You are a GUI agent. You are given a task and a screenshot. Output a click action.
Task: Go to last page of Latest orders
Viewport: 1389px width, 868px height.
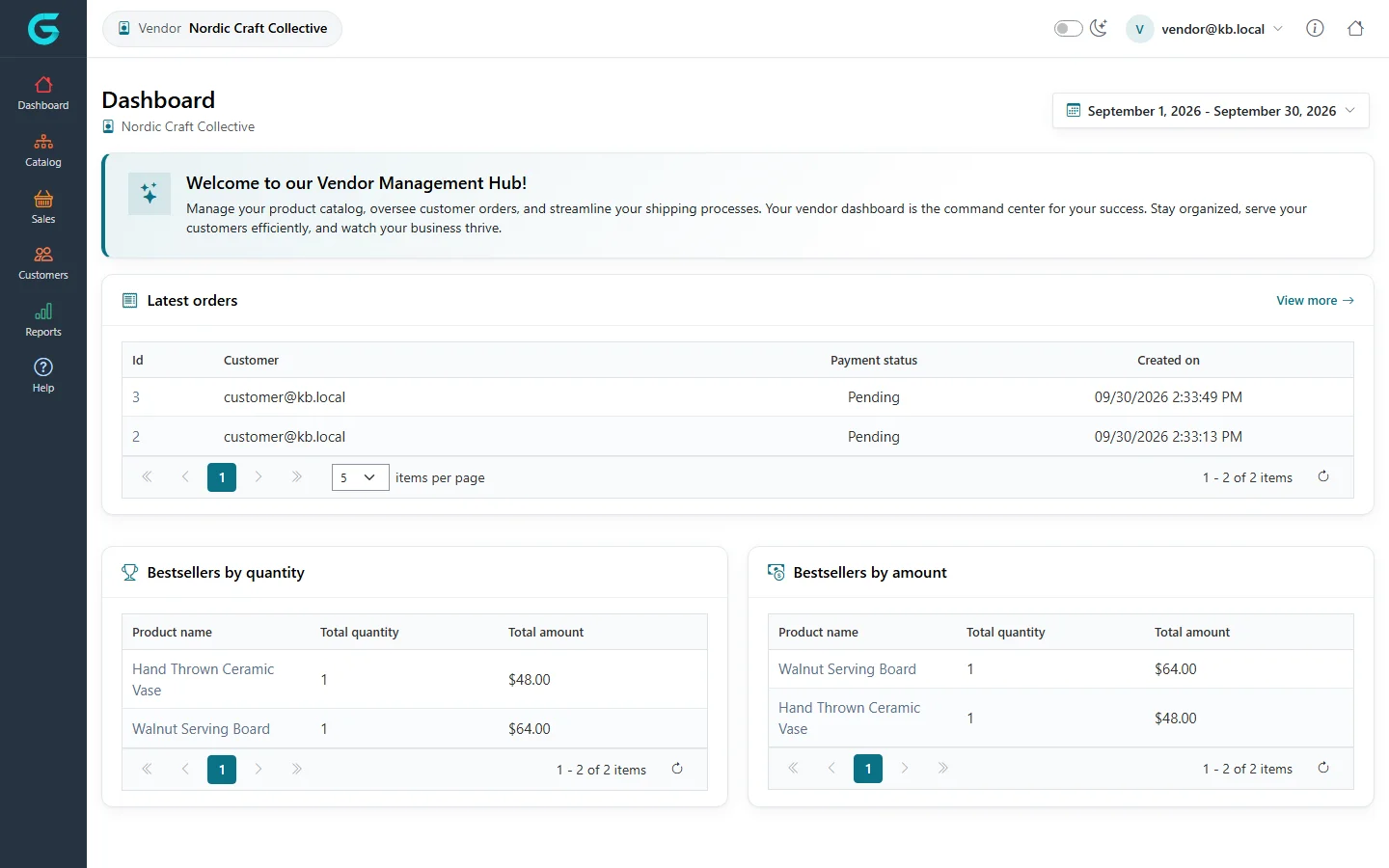(x=296, y=476)
